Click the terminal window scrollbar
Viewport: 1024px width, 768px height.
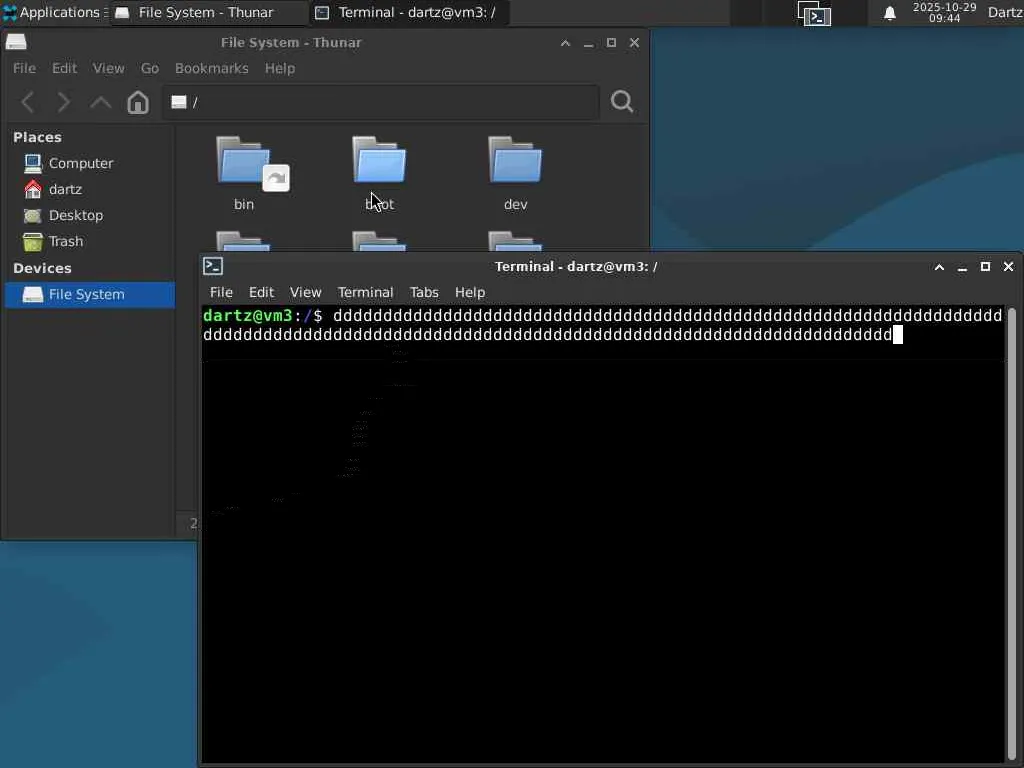pos(1012,532)
